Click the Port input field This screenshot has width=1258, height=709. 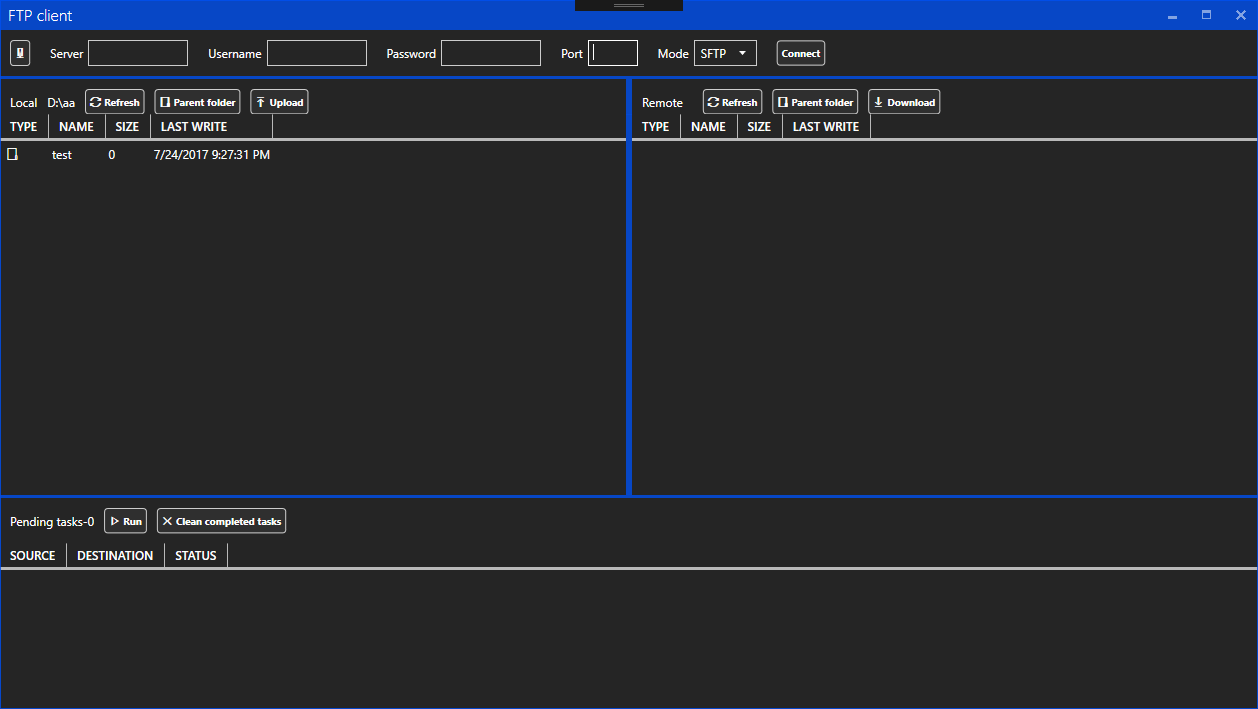(x=613, y=53)
